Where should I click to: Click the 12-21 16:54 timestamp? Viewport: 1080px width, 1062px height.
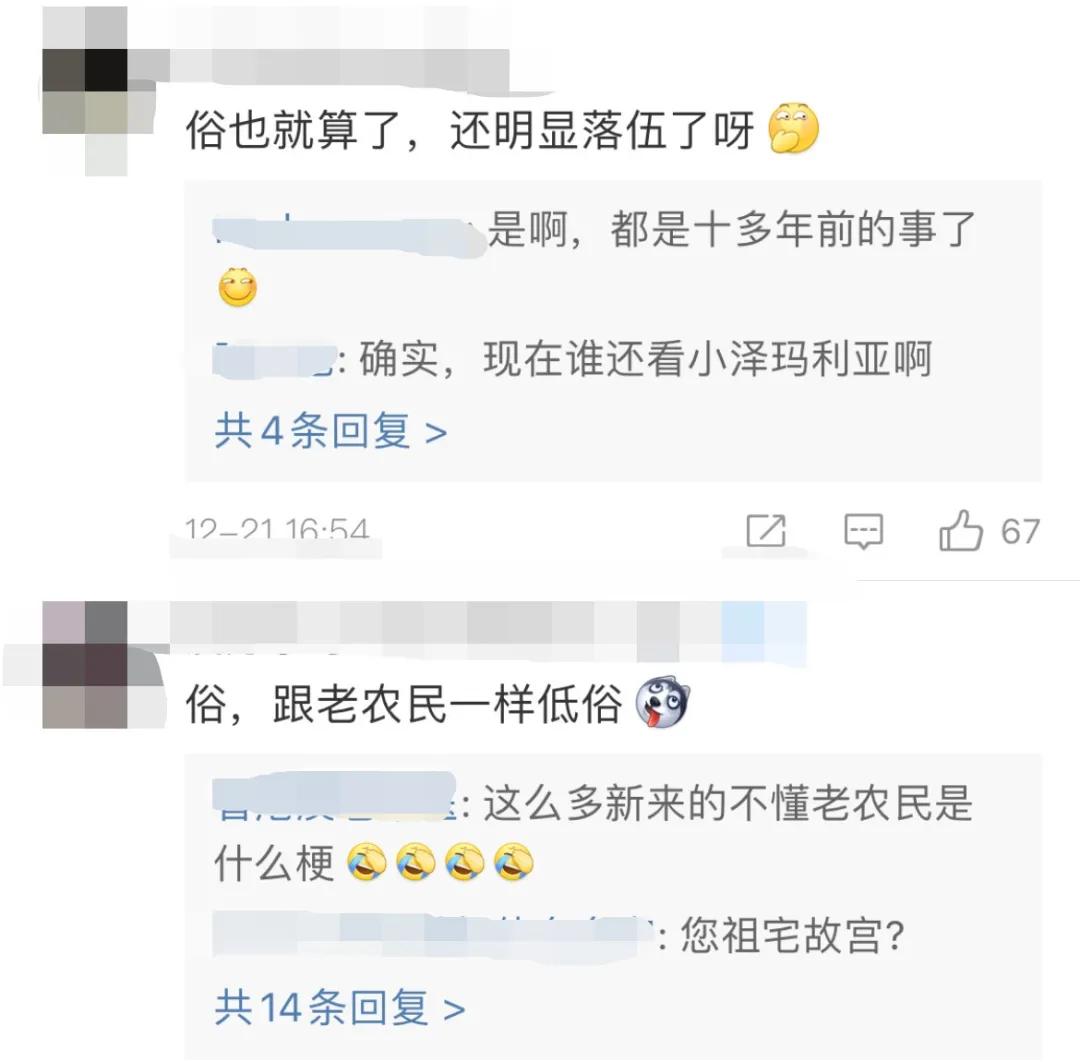276,531
